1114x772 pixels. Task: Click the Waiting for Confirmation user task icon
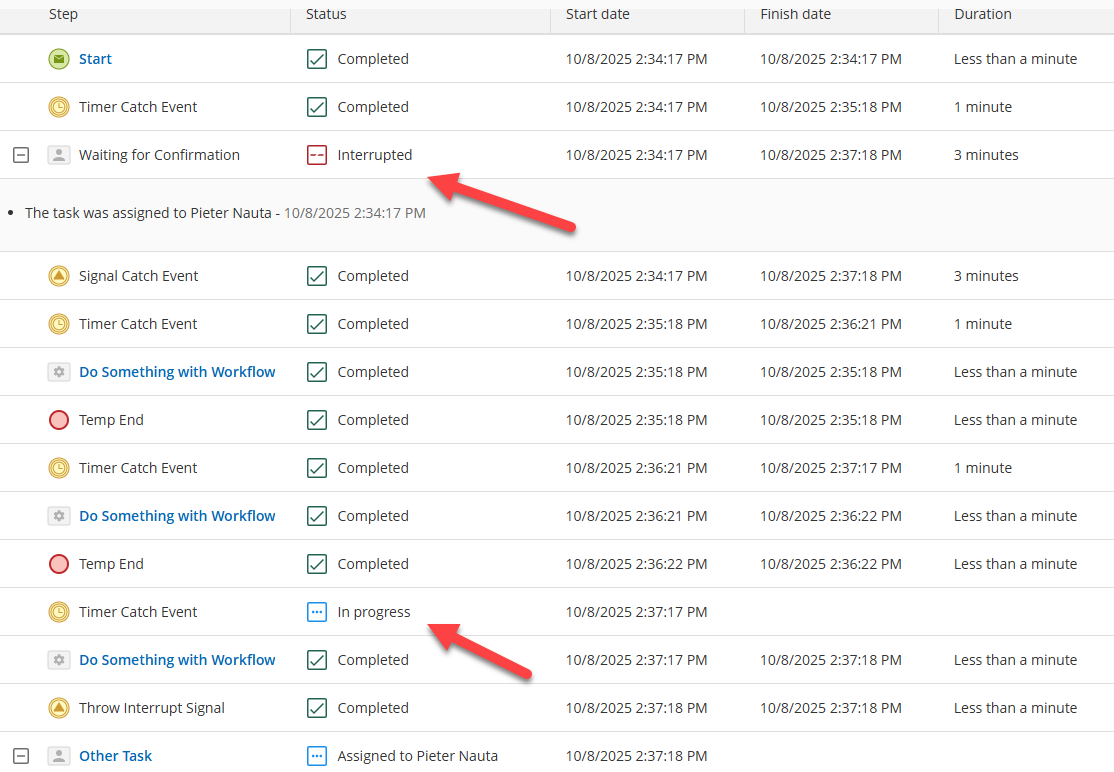pyautogui.click(x=59, y=155)
